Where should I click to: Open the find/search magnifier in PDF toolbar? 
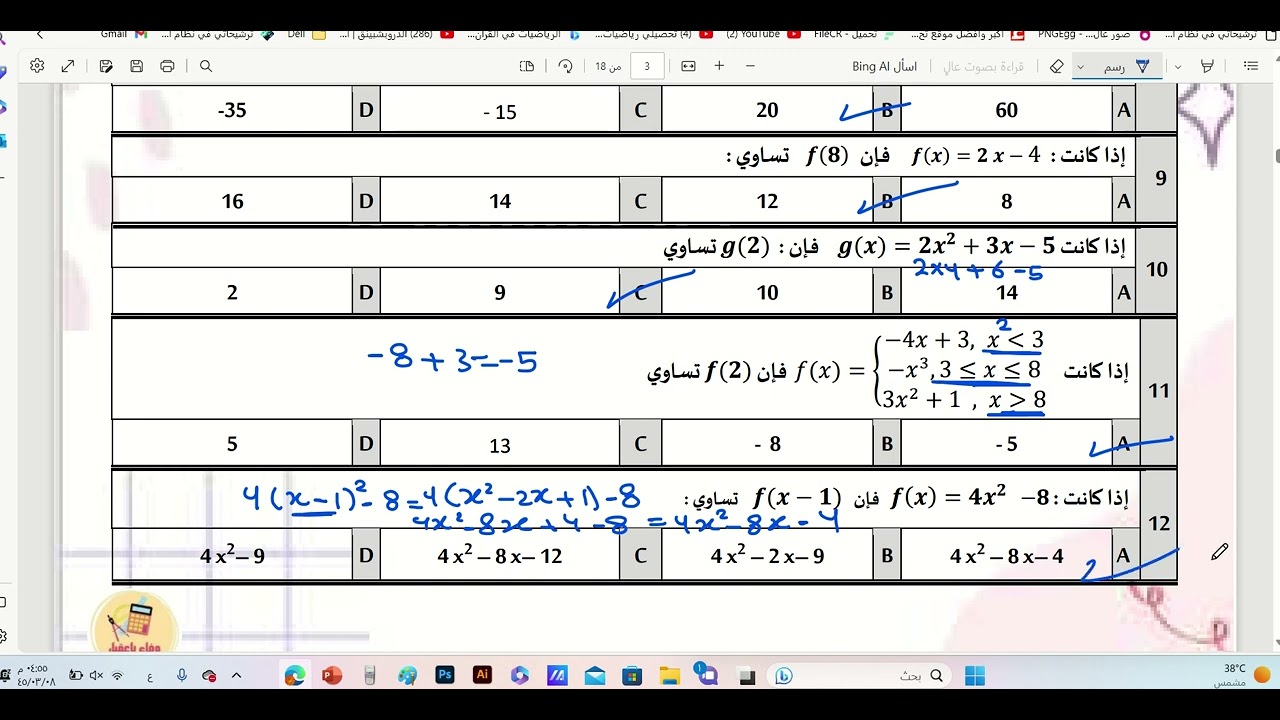coord(206,66)
